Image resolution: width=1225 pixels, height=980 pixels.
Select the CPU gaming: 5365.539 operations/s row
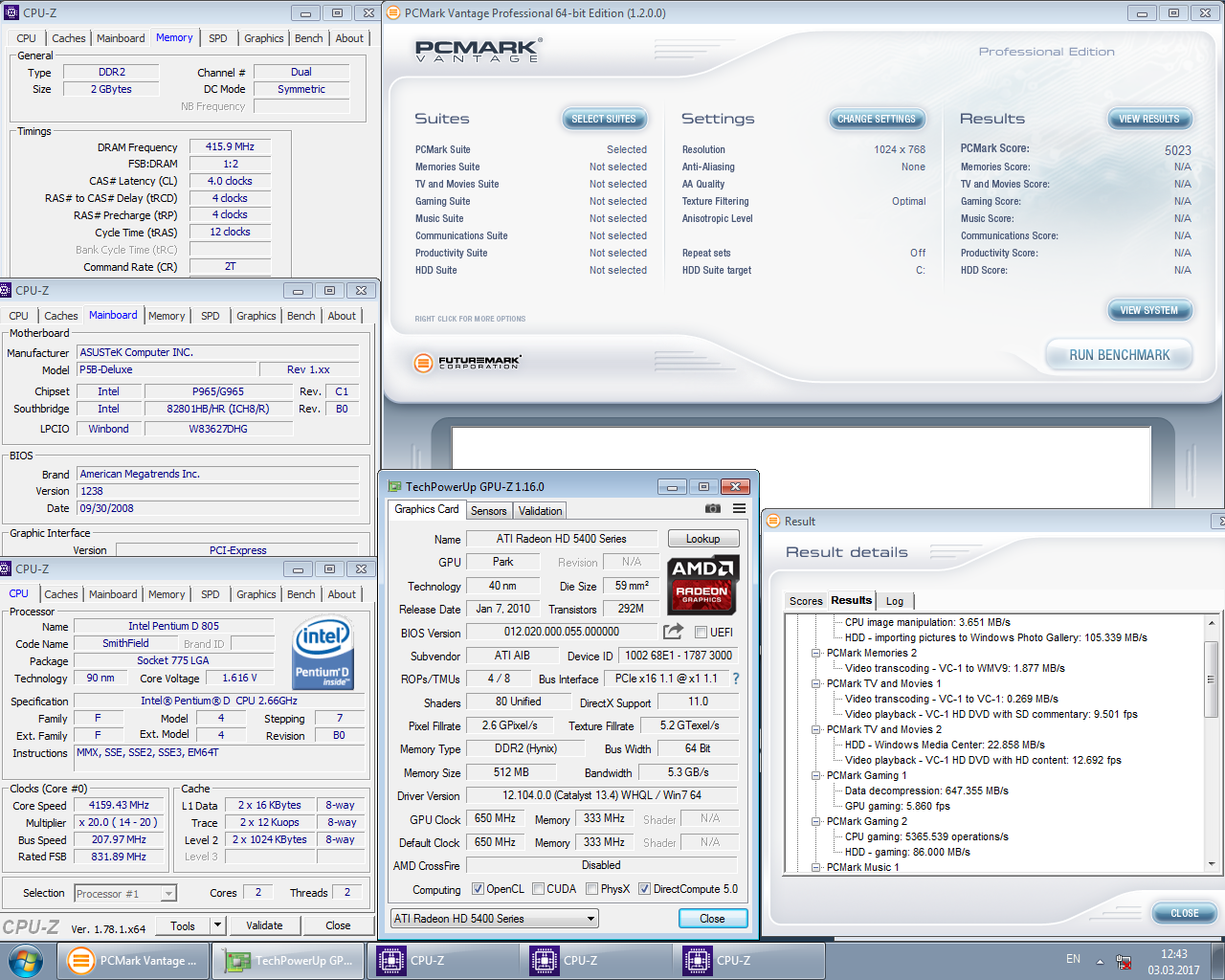(926, 836)
